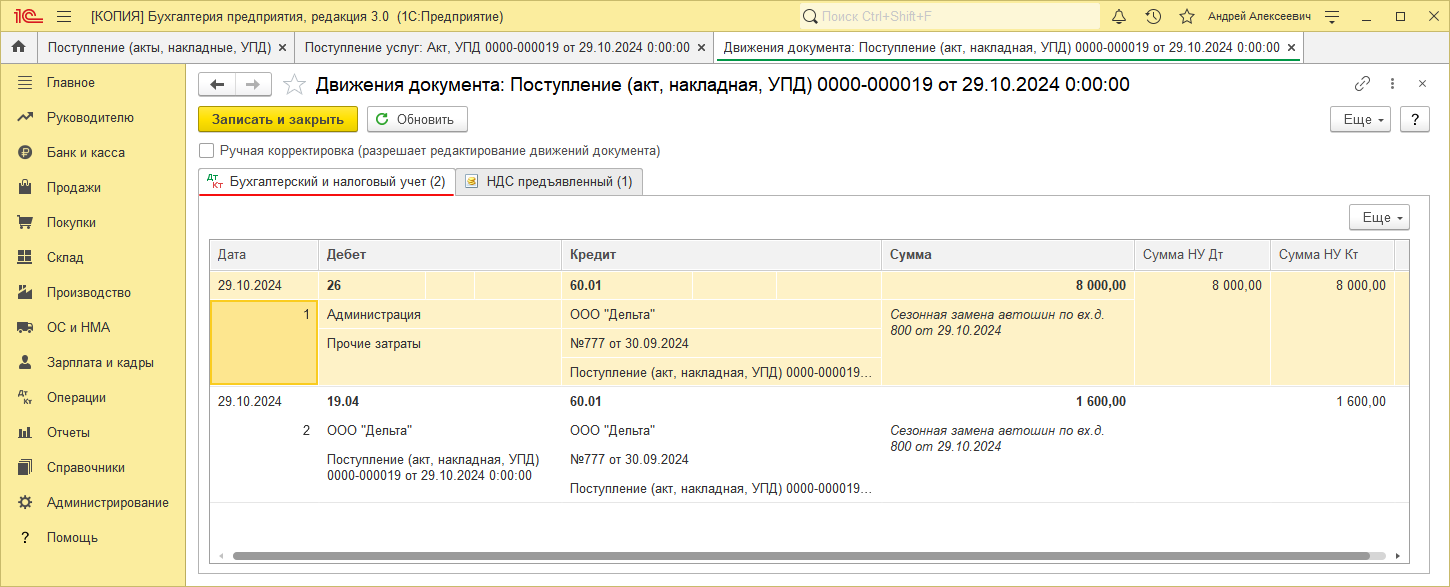The width and height of the screenshot is (1450, 587).
Task: Close the document form with X
Action: tap(1422, 84)
